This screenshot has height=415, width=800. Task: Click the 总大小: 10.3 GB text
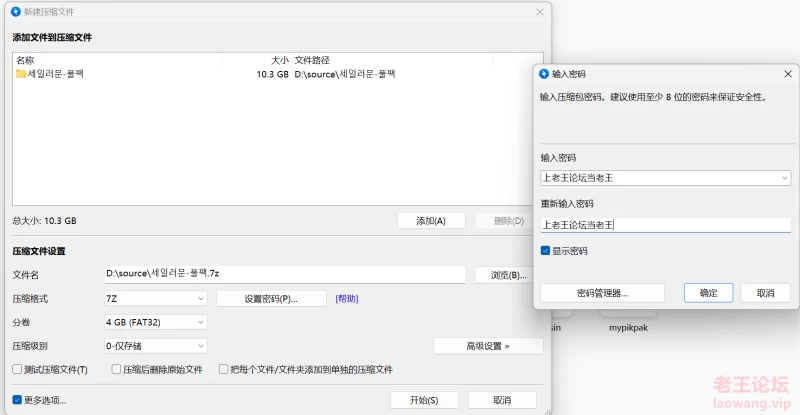pyautogui.click(x=44, y=221)
